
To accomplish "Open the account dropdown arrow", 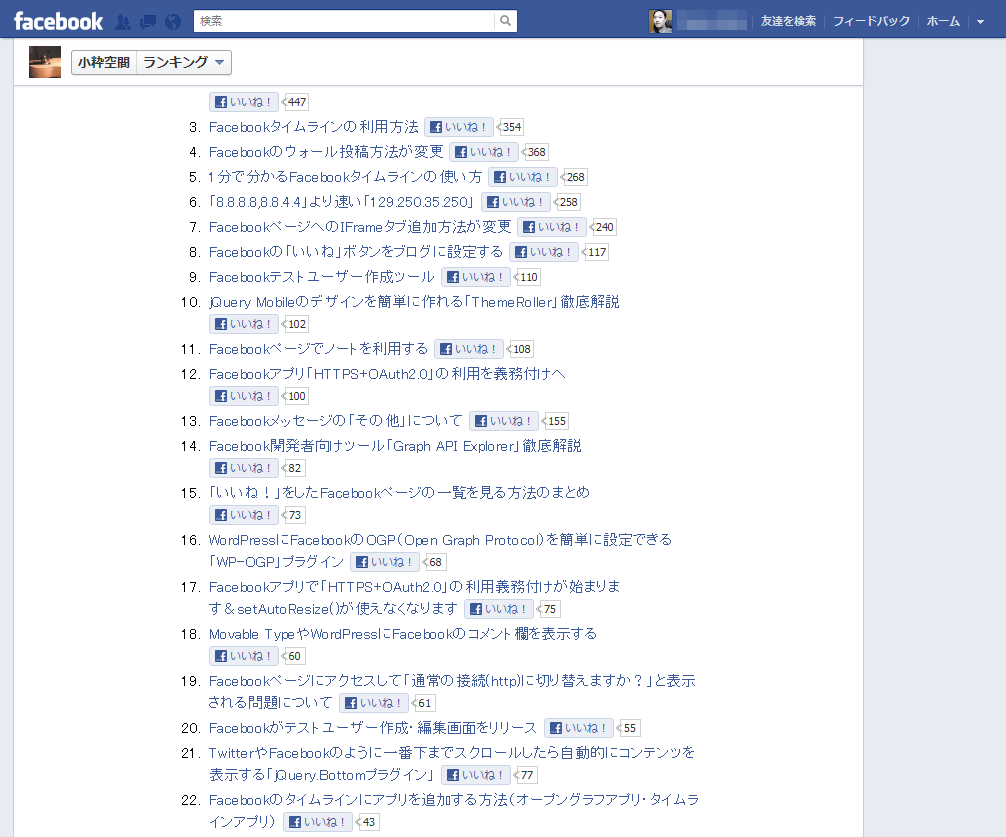I will coord(980,22).
